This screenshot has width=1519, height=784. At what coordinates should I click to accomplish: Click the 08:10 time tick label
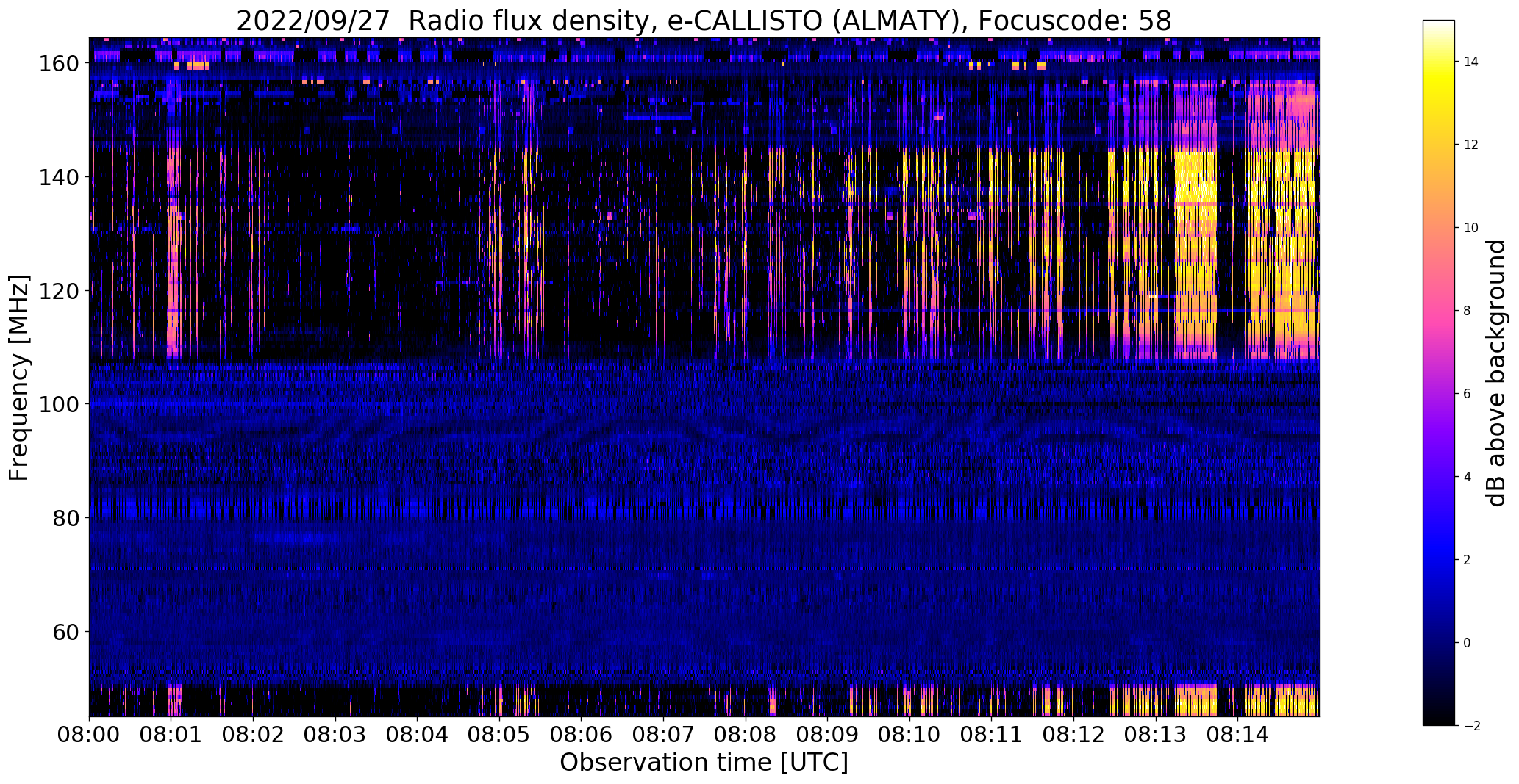pyautogui.click(x=909, y=735)
